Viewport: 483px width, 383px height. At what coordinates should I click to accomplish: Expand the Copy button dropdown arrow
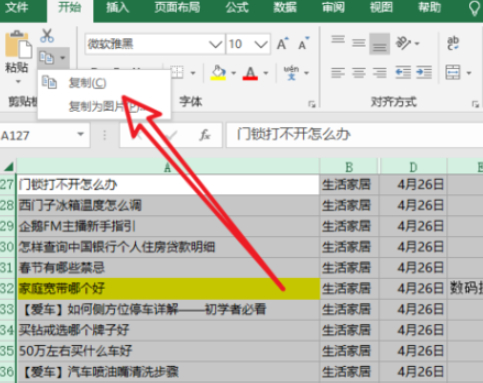click(63, 58)
